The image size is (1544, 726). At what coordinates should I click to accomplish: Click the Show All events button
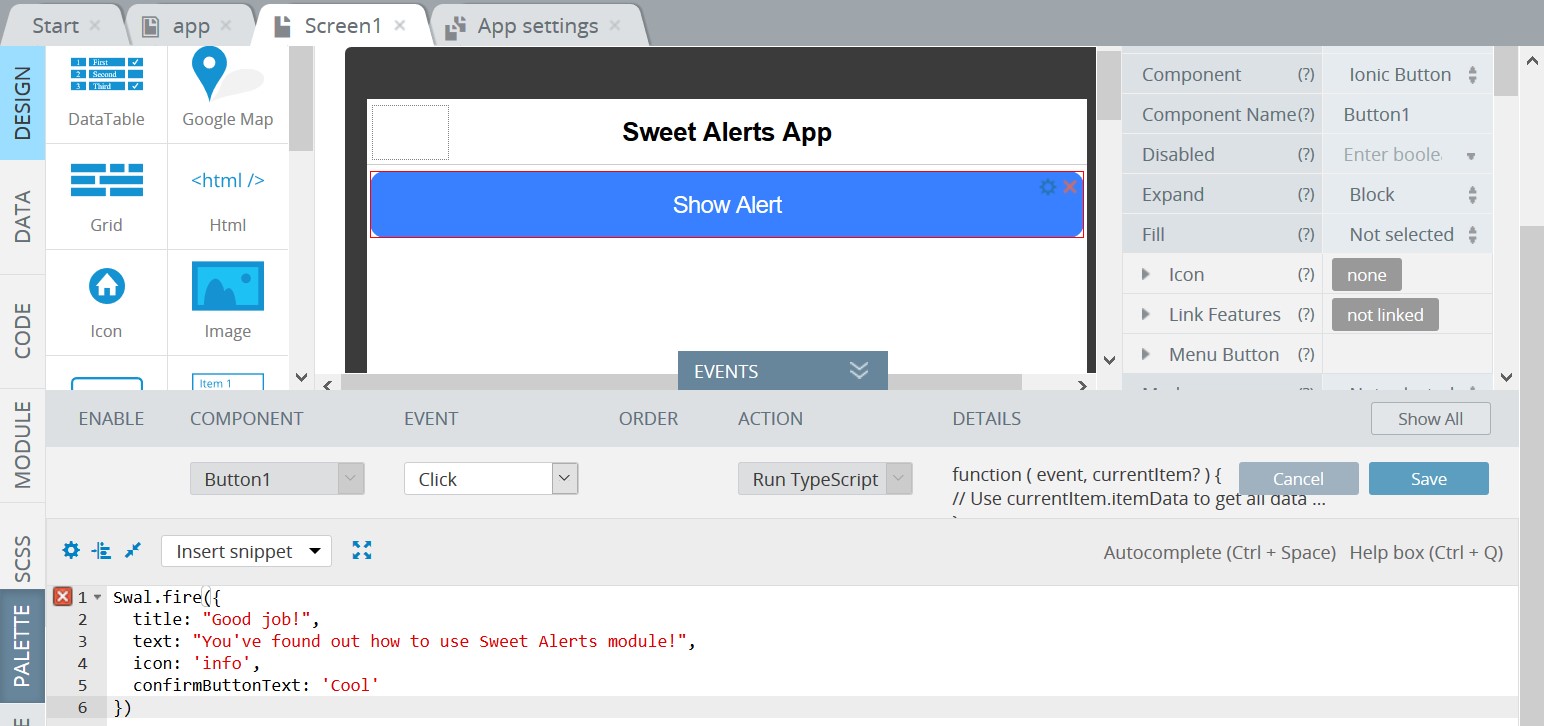(1430, 419)
